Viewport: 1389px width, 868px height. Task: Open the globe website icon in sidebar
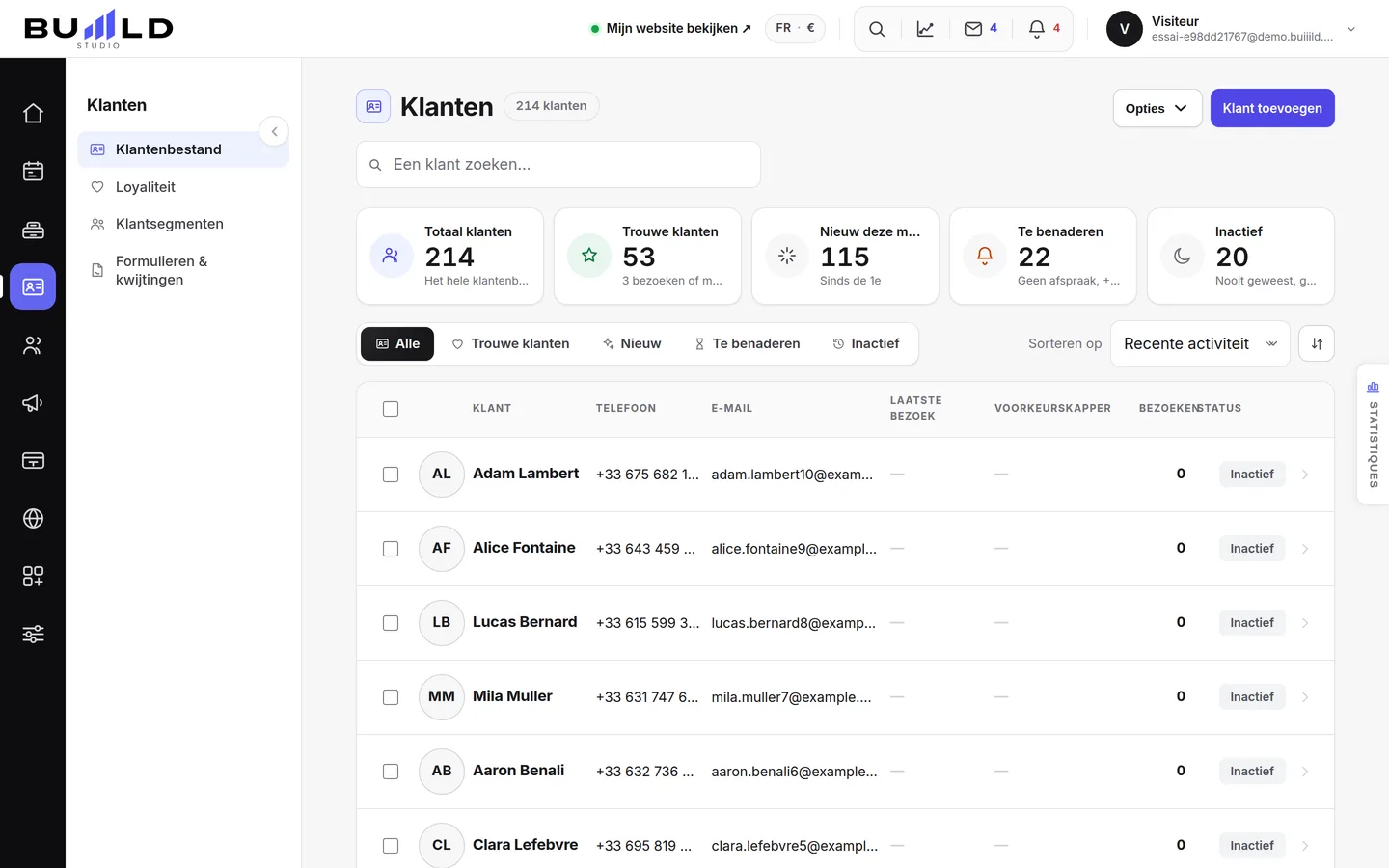click(33, 518)
